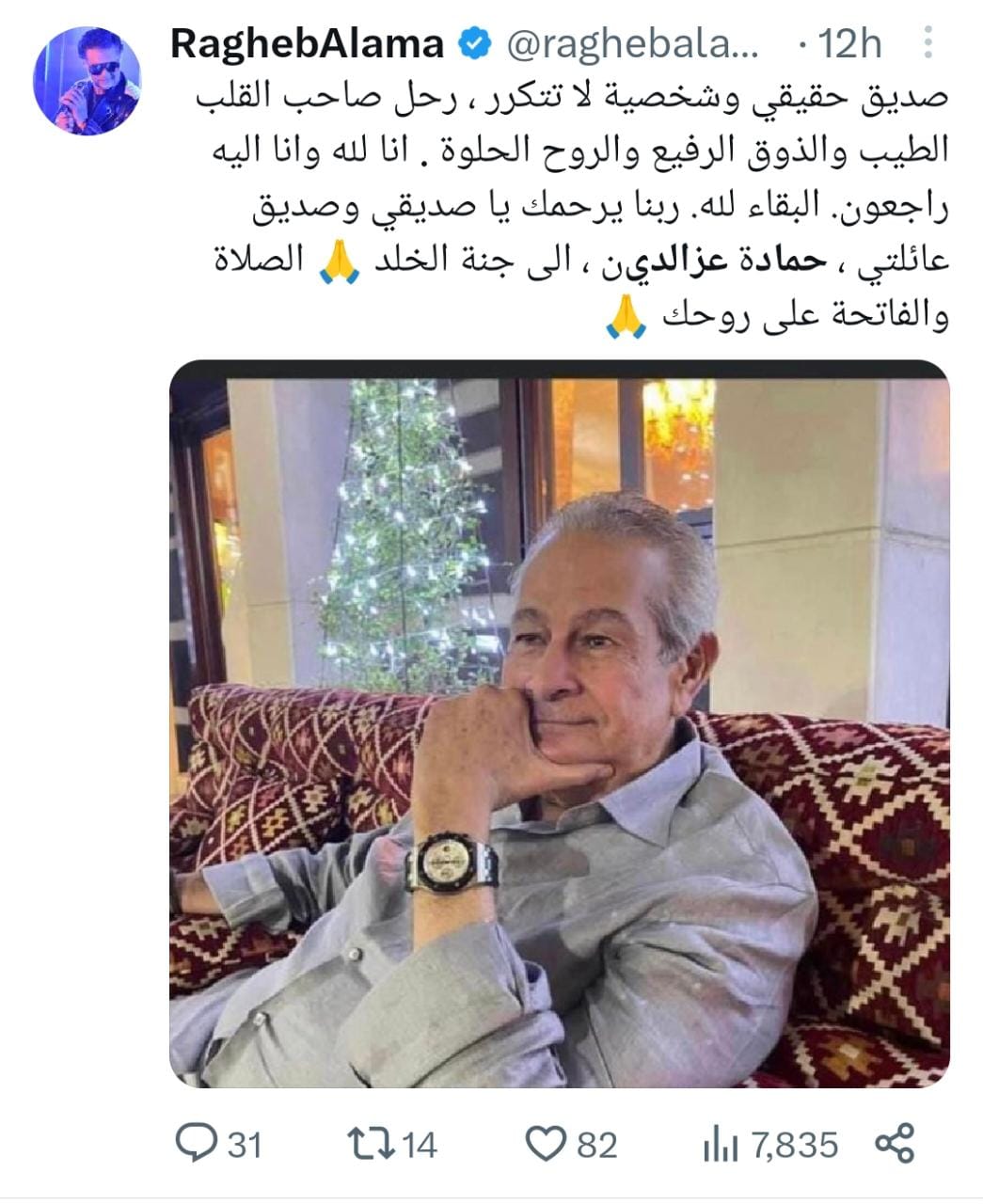The image size is (983, 1204).
Task: Click the reply speech bubble icon
Action: pos(197,1143)
